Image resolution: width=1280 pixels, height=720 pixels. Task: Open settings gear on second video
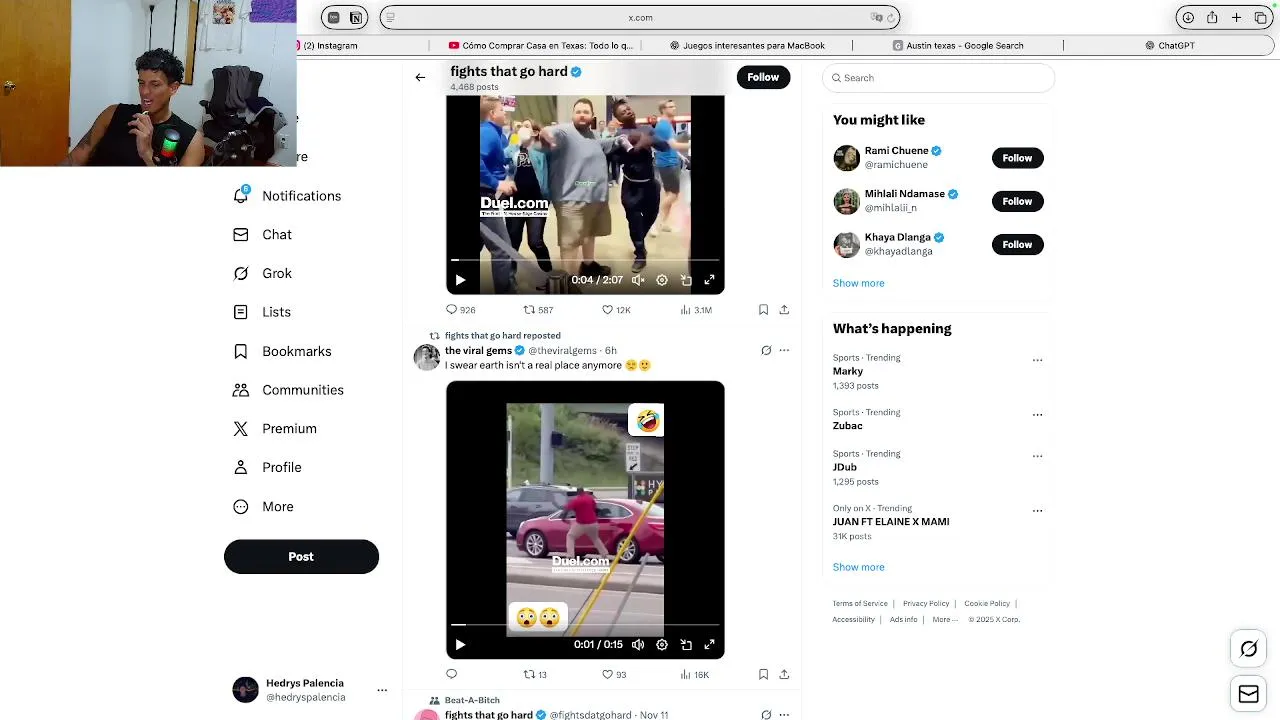coord(662,645)
